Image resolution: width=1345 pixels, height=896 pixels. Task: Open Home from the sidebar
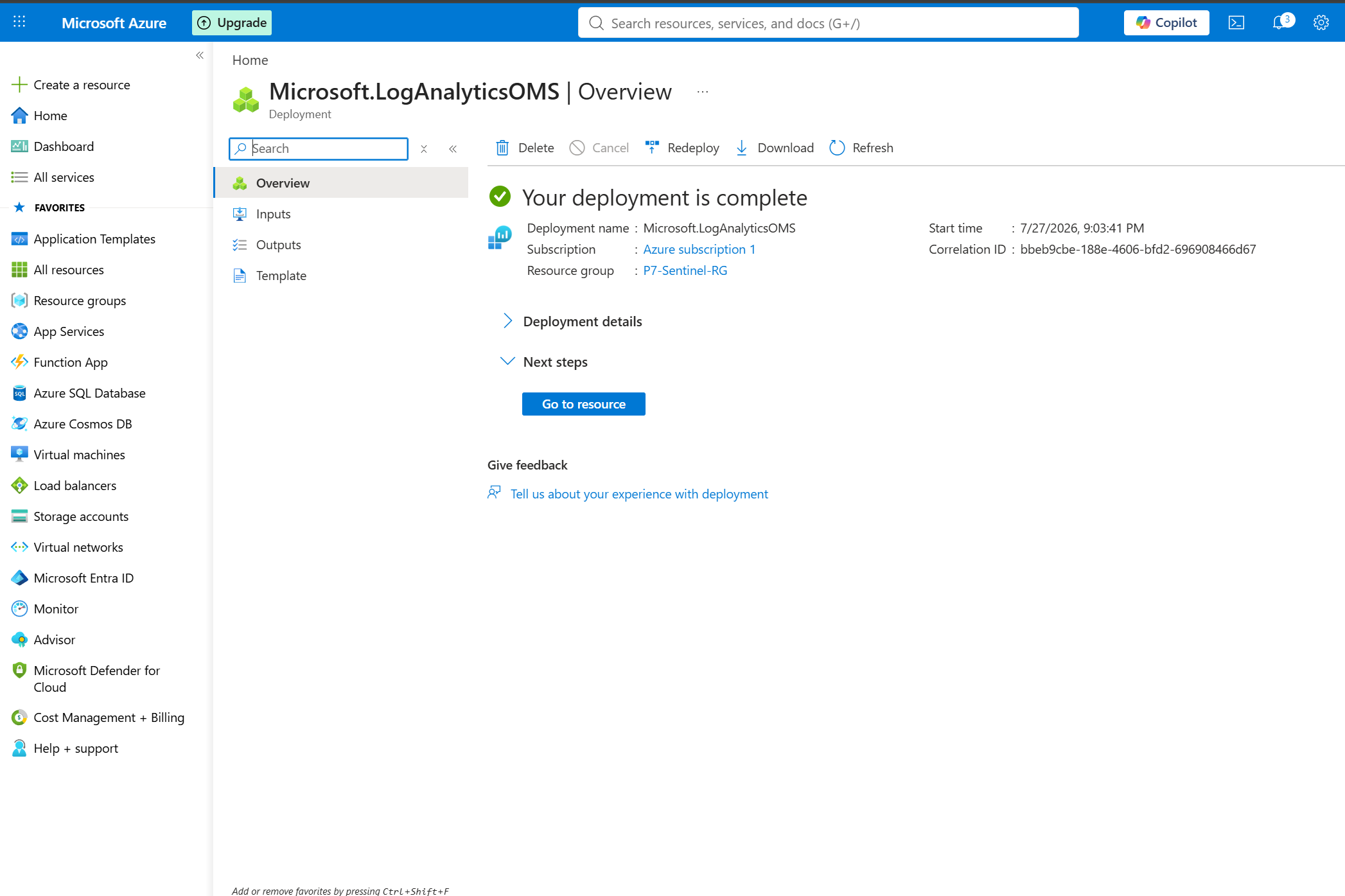tap(50, 116)
